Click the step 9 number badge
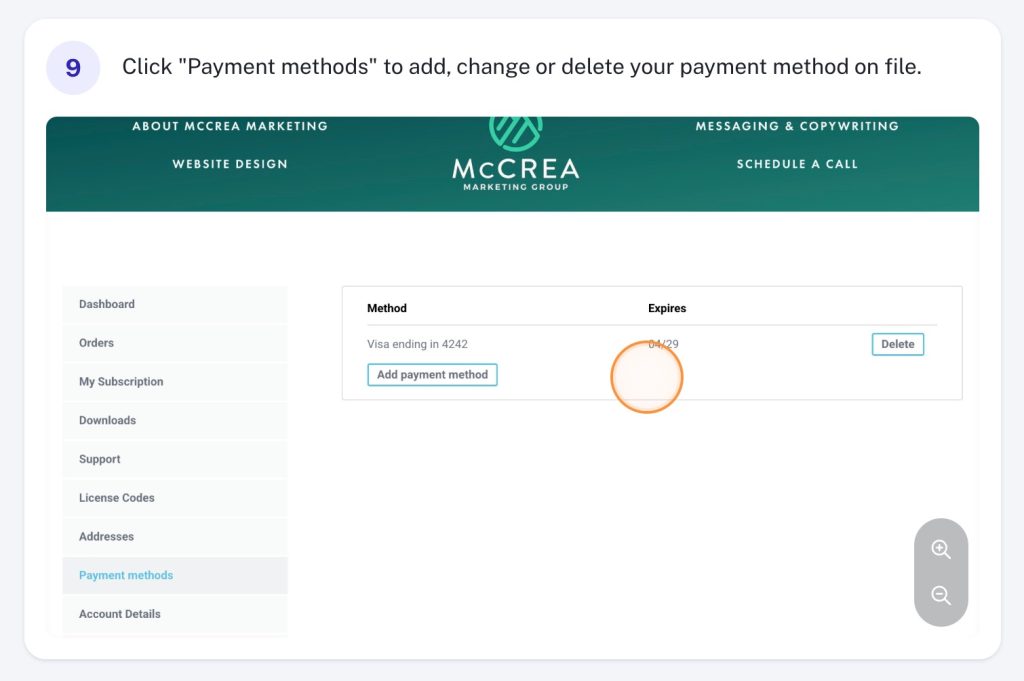 pyautogui.click(x=73, y=68)
